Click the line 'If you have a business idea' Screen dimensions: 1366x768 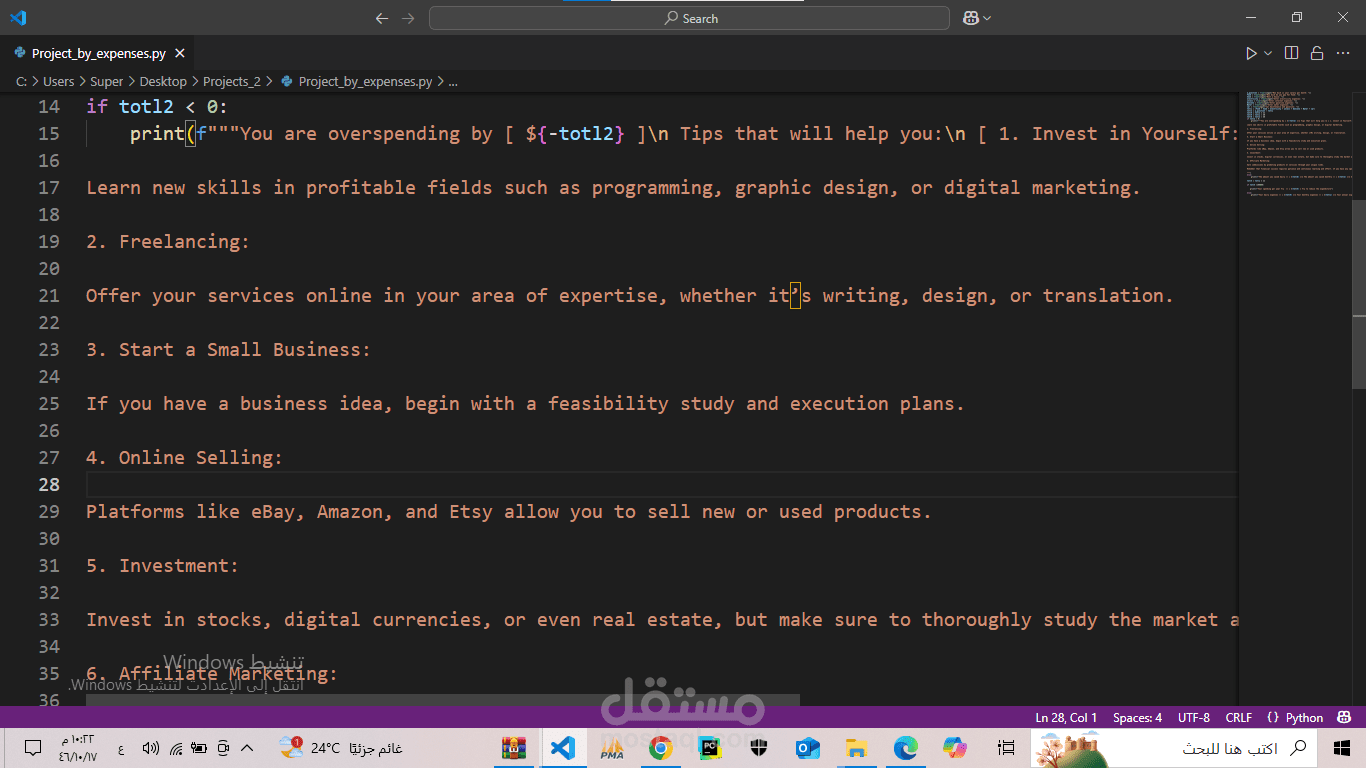point(525,403)
